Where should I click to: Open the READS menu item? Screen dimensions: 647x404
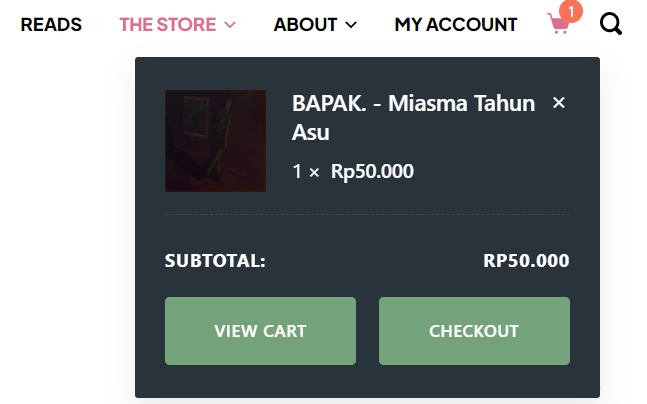point(51,25)
